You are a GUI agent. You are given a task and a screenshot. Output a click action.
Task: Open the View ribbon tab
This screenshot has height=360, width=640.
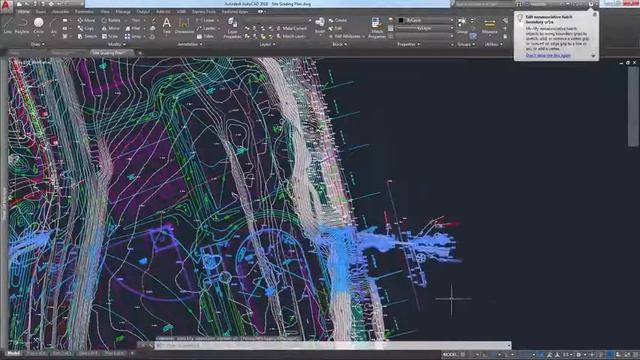pos(105,12)
